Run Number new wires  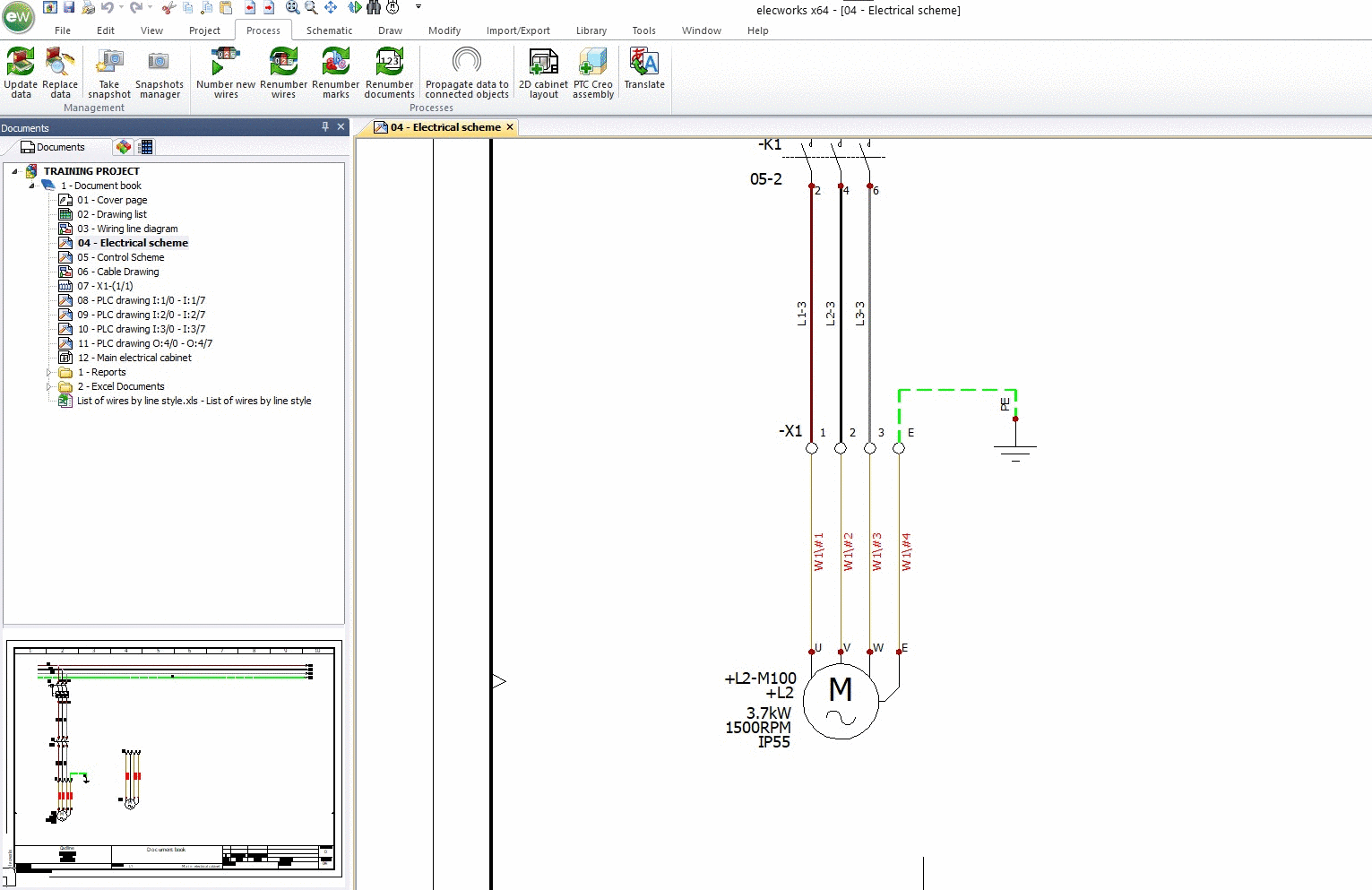click(x=226, y=73)
